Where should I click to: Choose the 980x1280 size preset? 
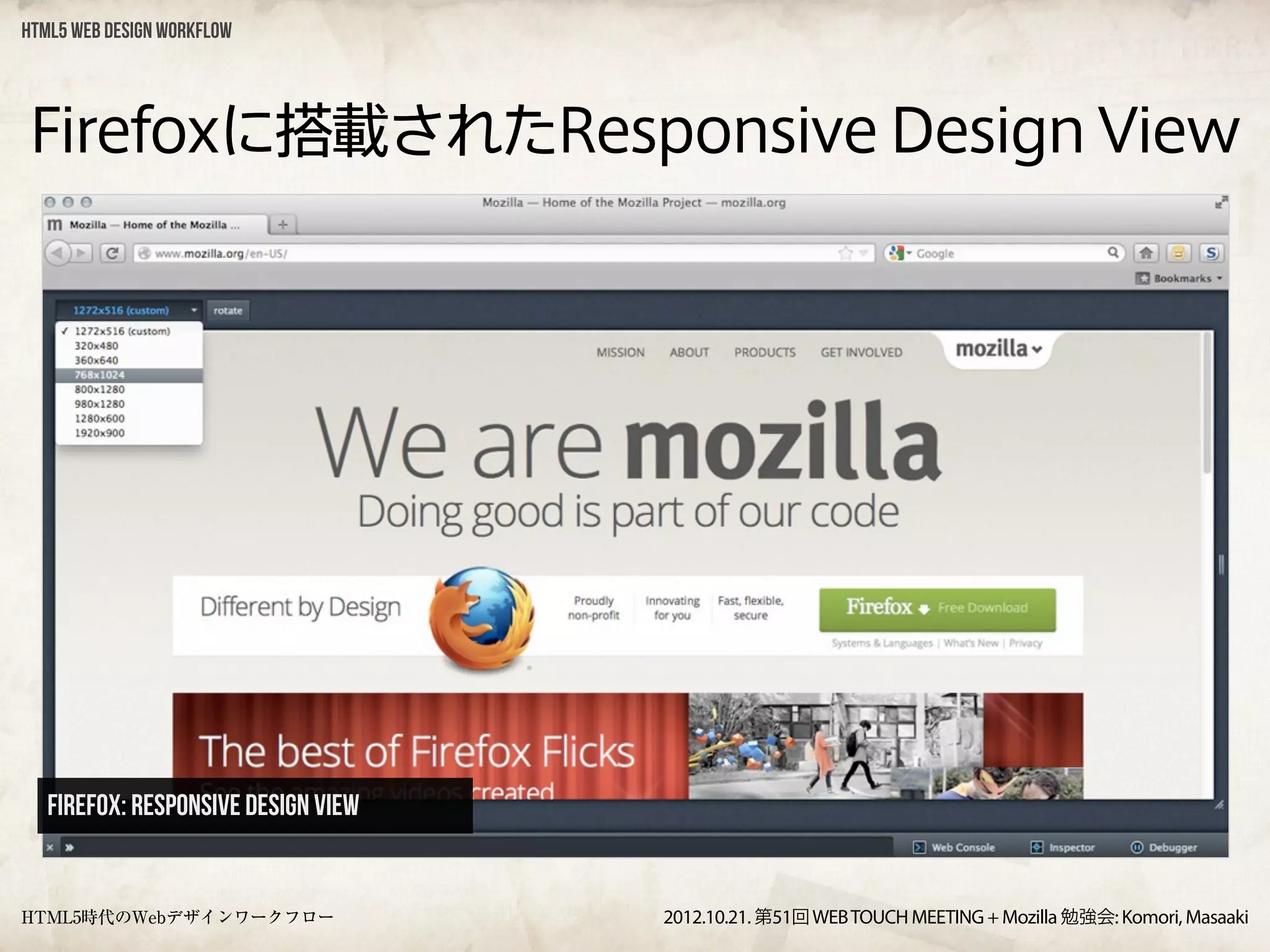[129, 404]
